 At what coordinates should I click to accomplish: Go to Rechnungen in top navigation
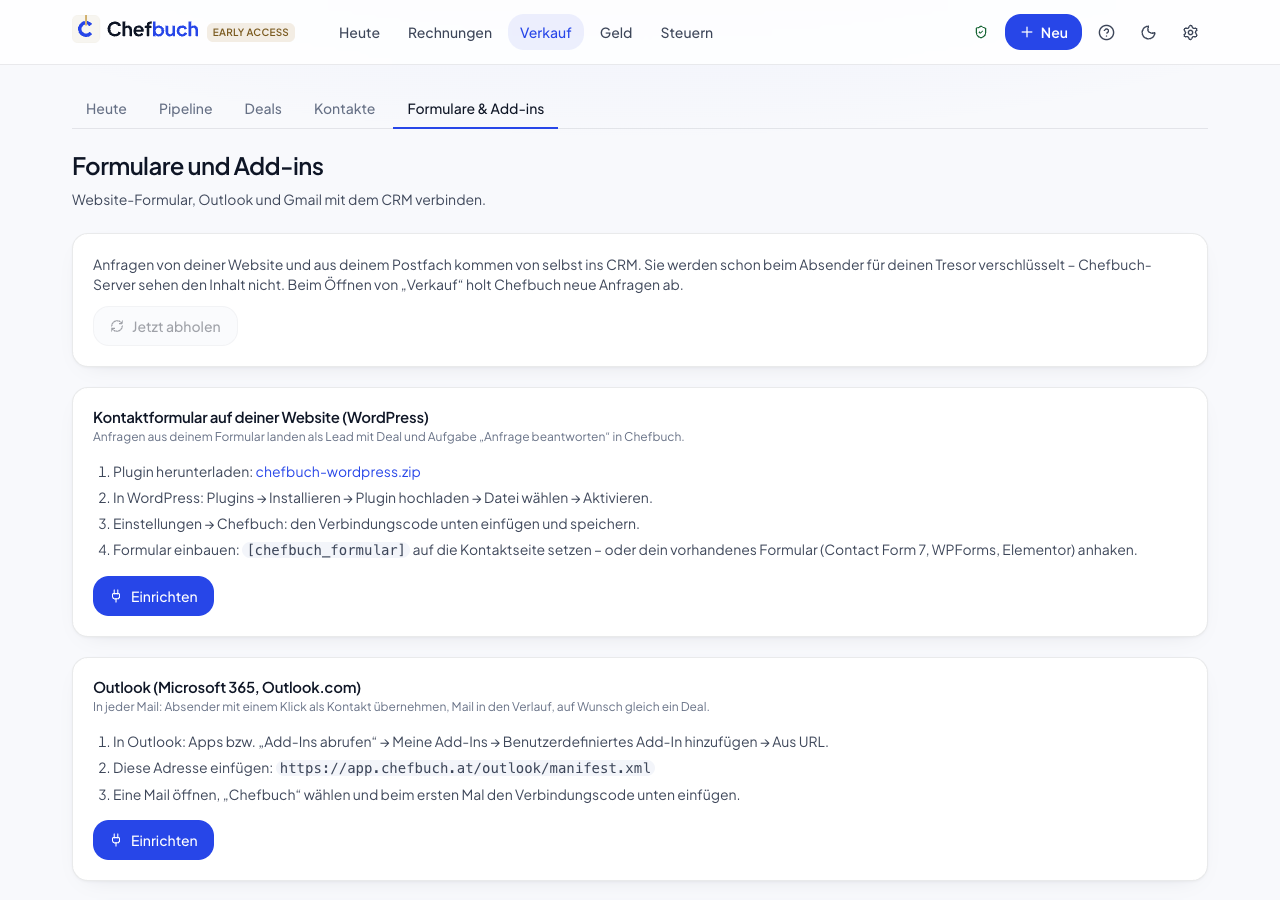(x=450, y=32)
